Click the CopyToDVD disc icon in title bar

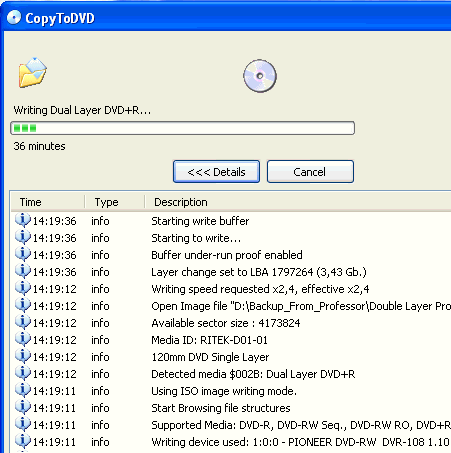[14, 17]
